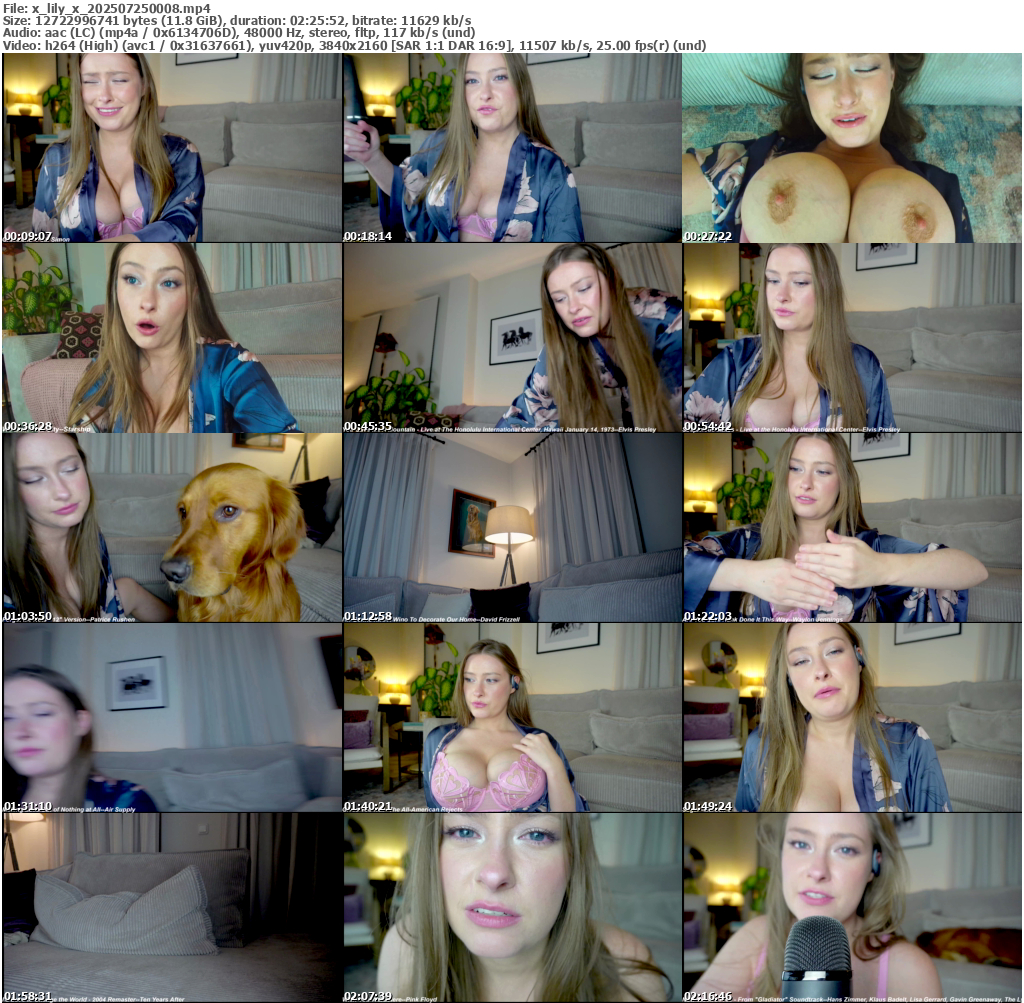Image resolution: width=1024 pixels, height=1003 pixels.
Task: Choose the thumbnail stamped 01:40:21
Action: [512, 718]
